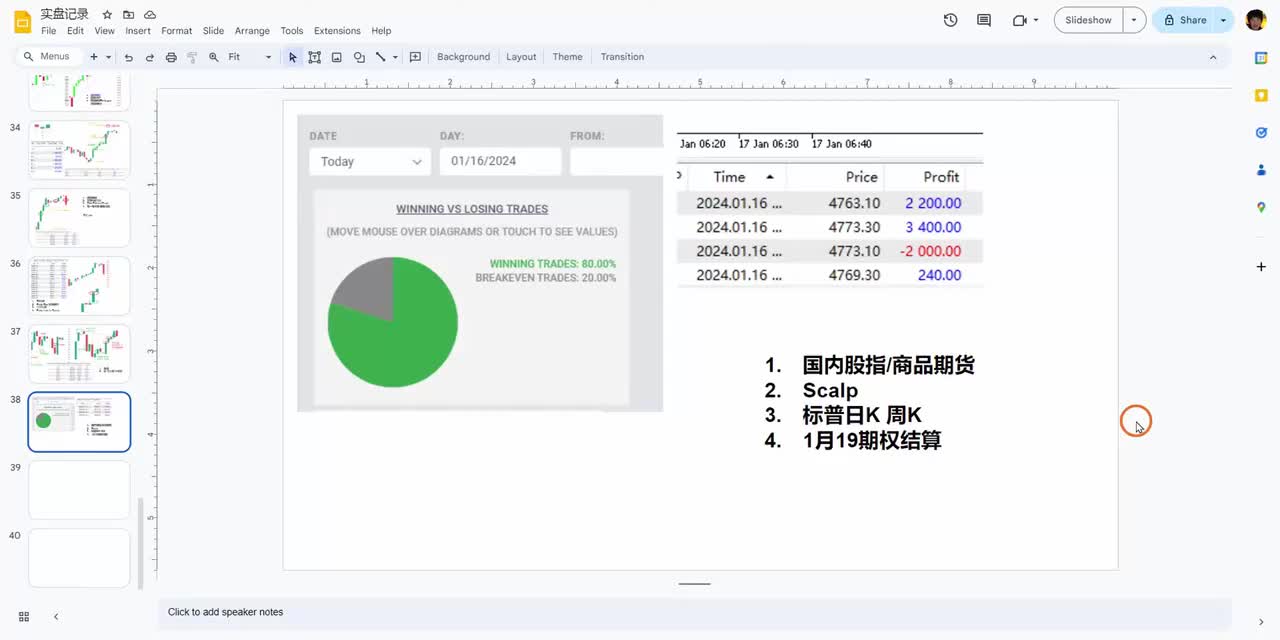Open the Theme panel
Image resolution: width=1280 pixels, height=640 pixels.
tap(567, 57)
